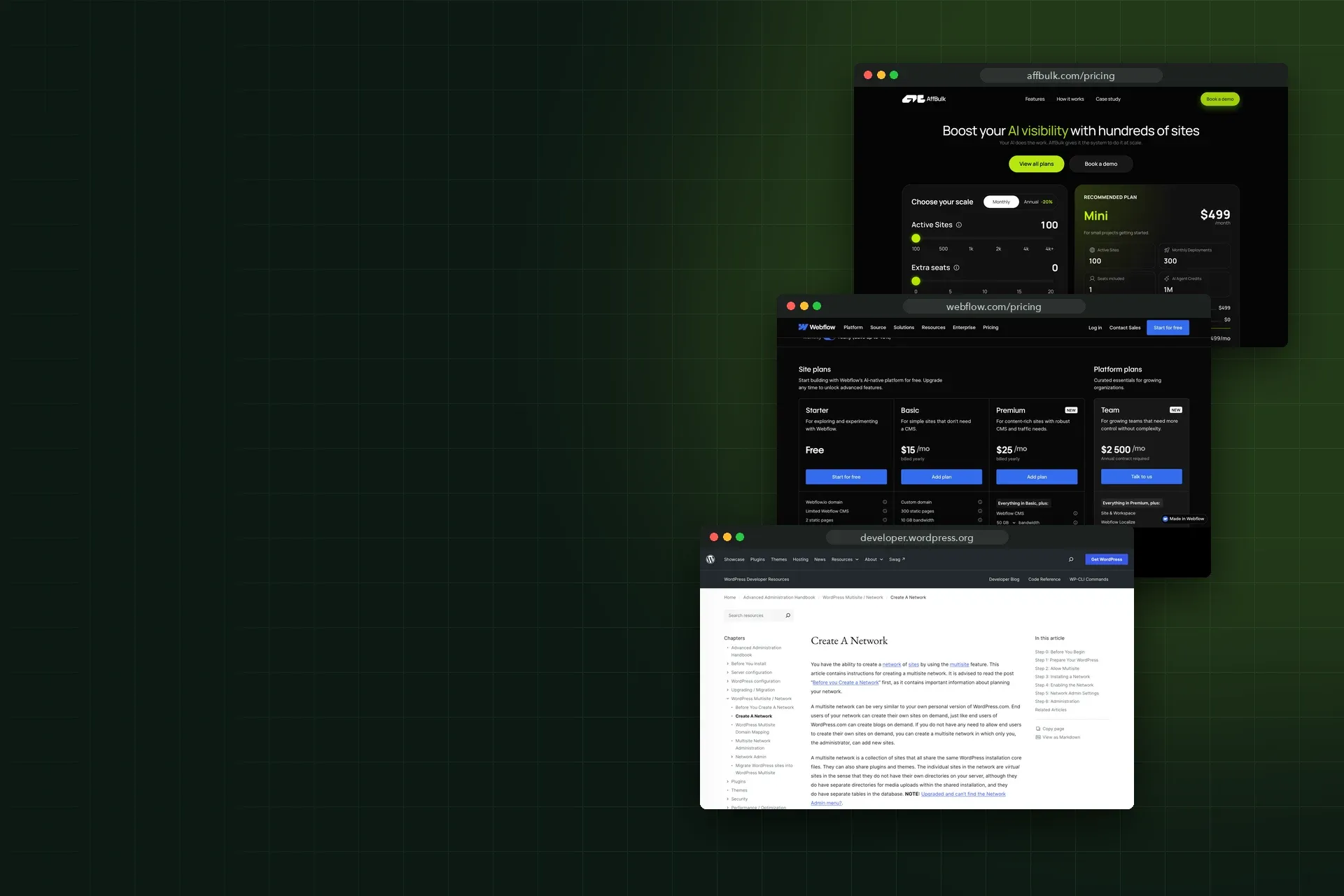The width and height of the screenshot is (1344, 896).
Task: Open Hosting in WordPress top nav
Action: click(800, 559)
